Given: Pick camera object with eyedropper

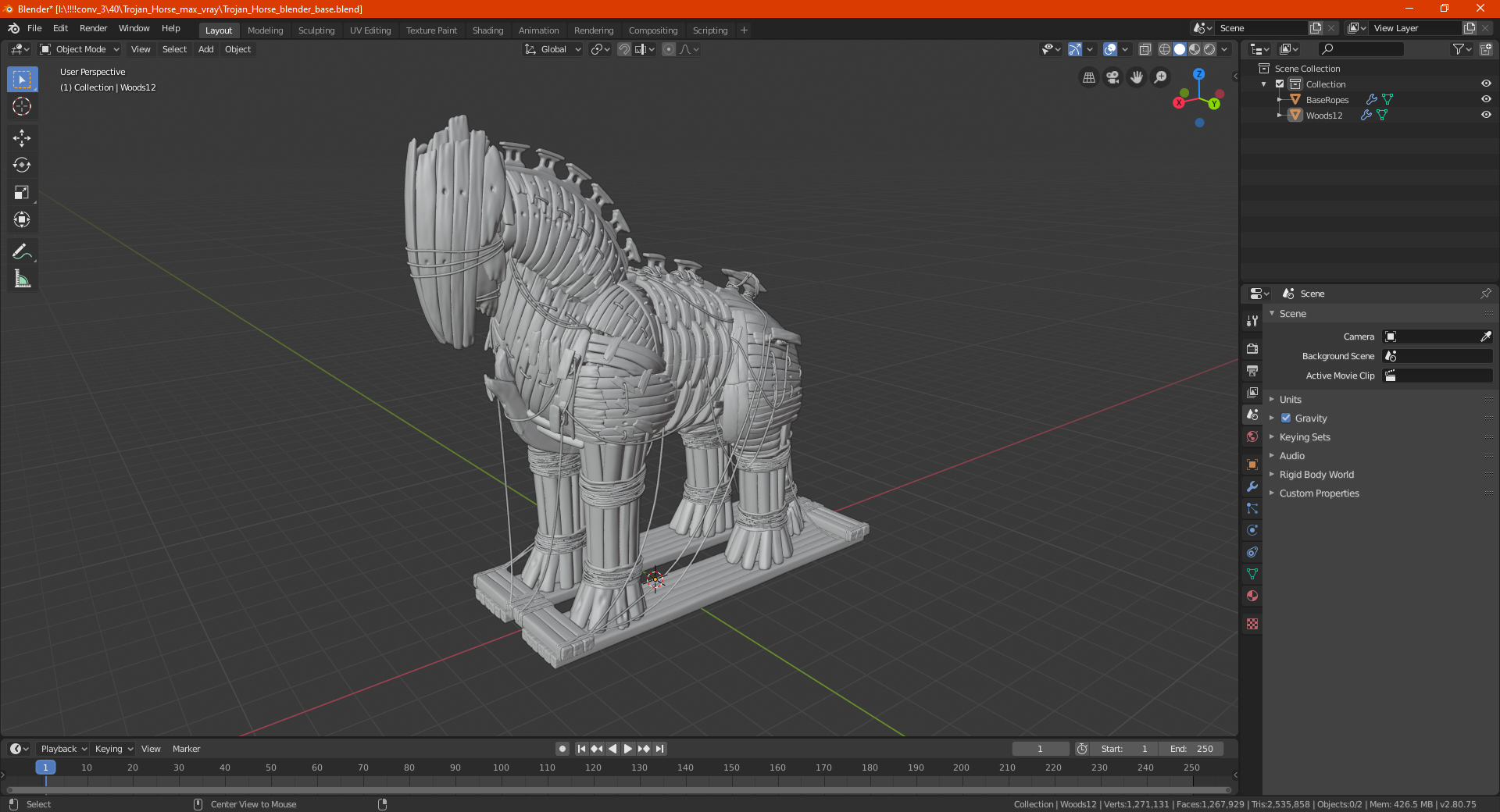Looking at the screenshot, I should (1485, 337).
